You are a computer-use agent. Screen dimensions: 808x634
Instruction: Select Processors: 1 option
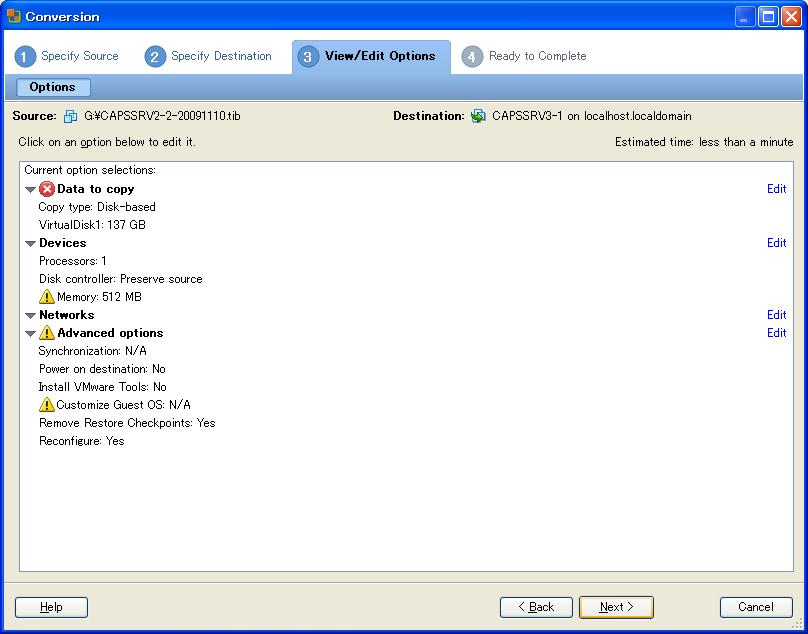point(73,261)
